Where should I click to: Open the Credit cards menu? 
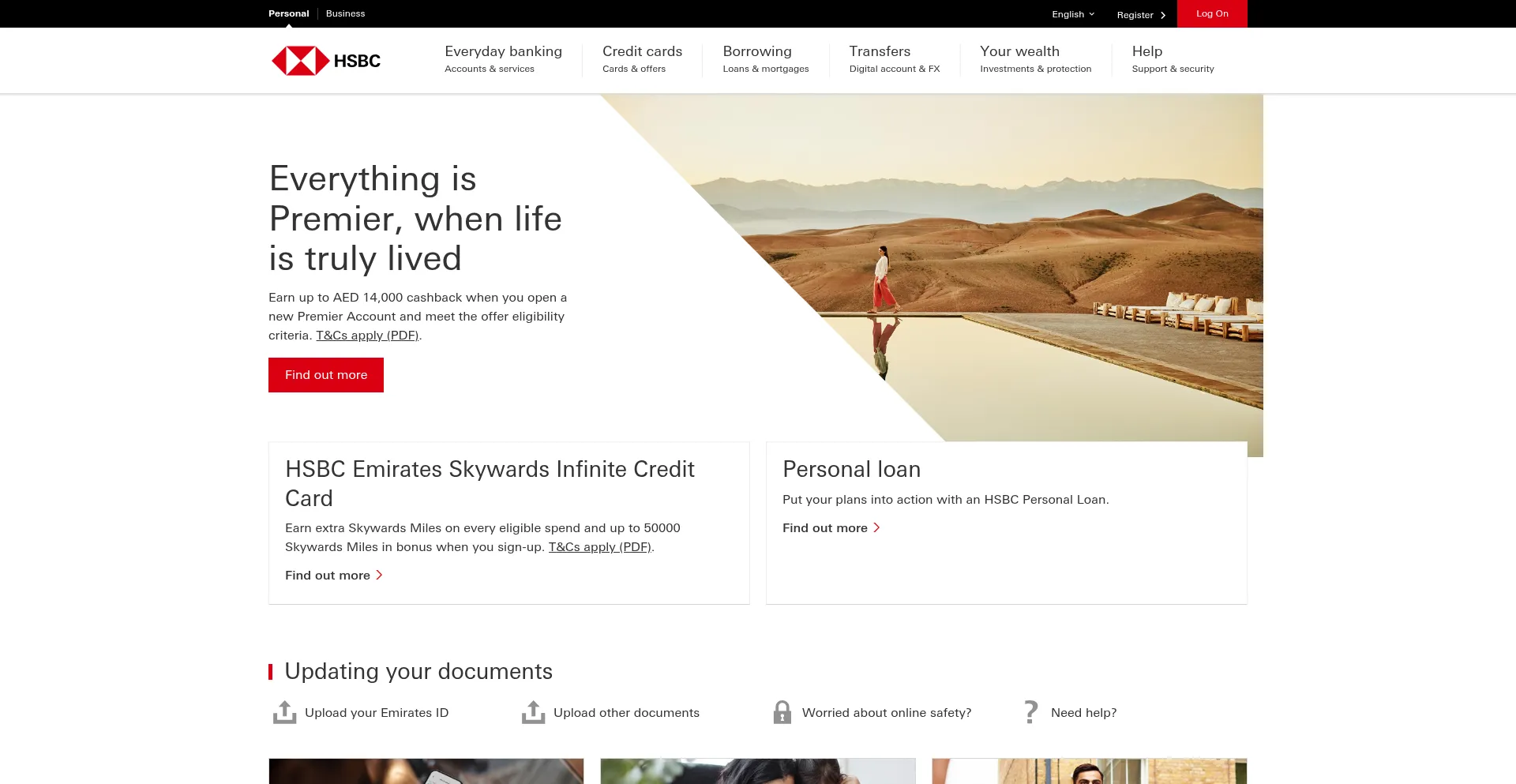click(642, 59)
